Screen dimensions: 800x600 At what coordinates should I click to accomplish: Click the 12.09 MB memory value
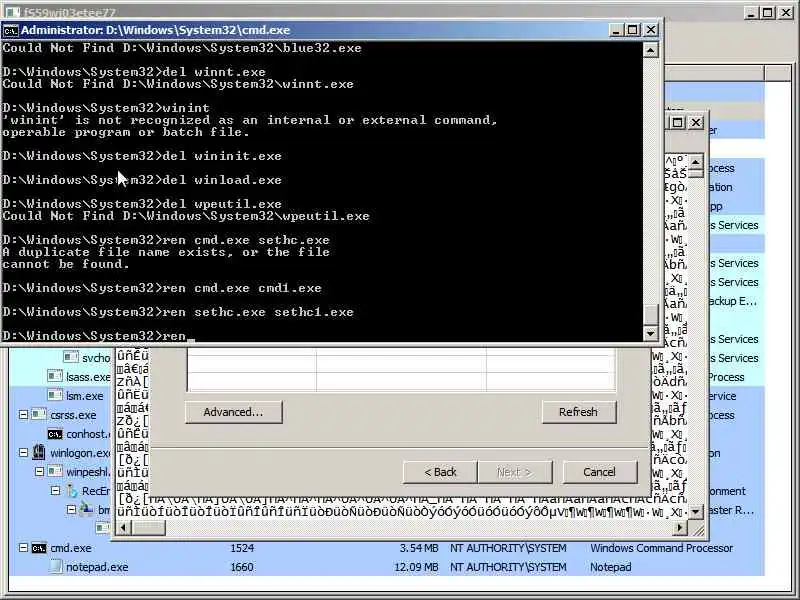coord(416,567)
